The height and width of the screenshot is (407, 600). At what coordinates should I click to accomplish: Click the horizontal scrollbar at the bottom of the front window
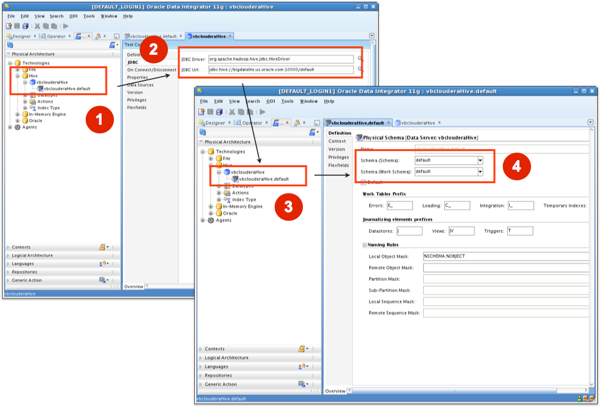click(453, 391)
